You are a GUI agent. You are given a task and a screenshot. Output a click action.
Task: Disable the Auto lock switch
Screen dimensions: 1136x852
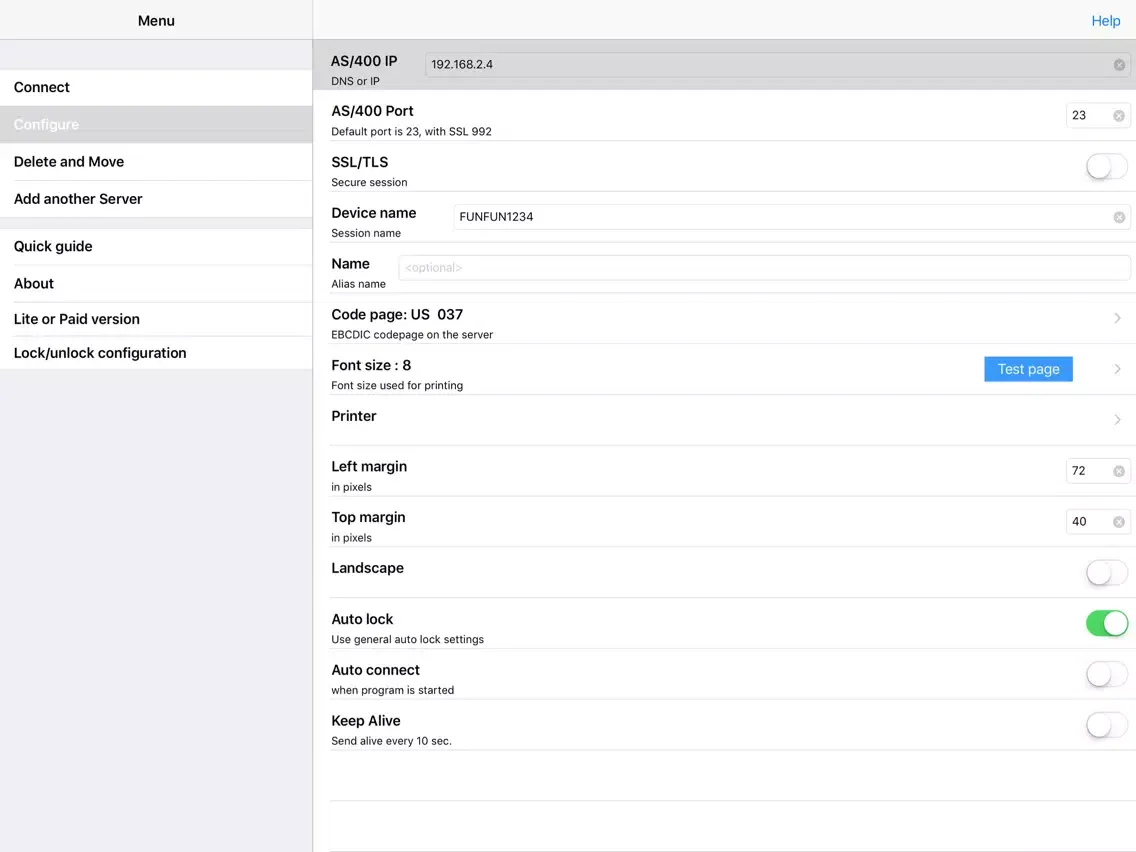tap(1106, 624)
